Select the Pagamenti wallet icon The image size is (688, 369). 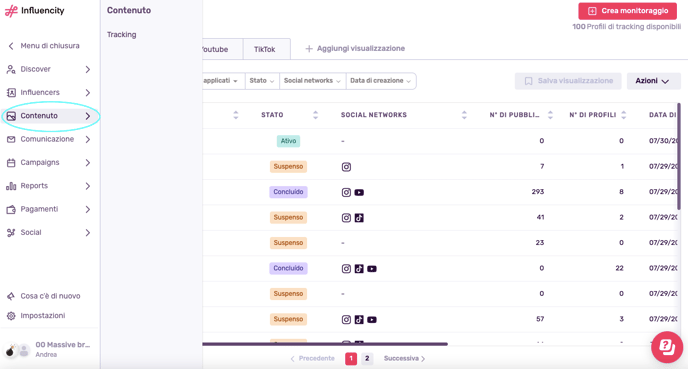coord(11,209)
